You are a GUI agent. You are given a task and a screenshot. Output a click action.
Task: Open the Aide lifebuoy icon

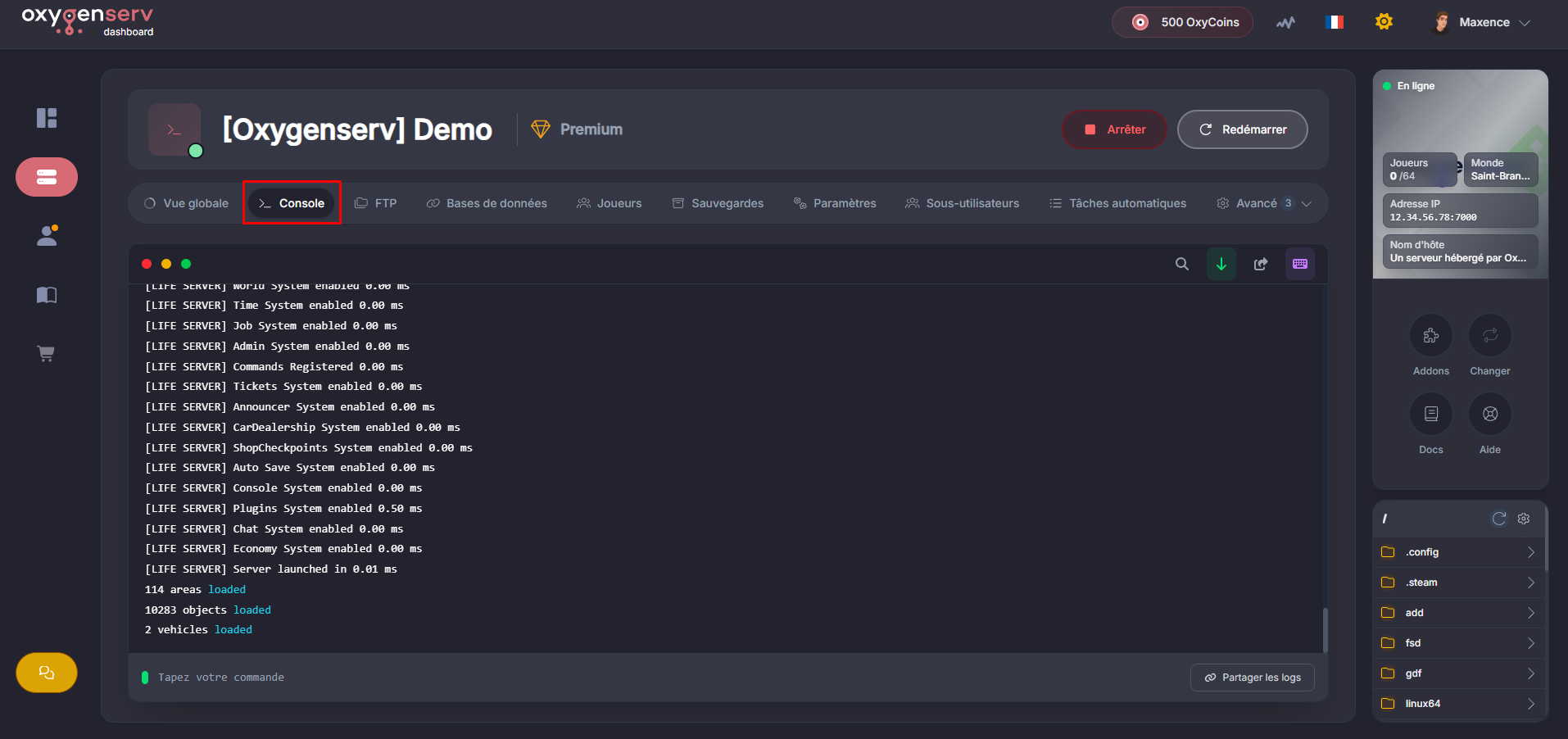click(x=1489, y=415)
